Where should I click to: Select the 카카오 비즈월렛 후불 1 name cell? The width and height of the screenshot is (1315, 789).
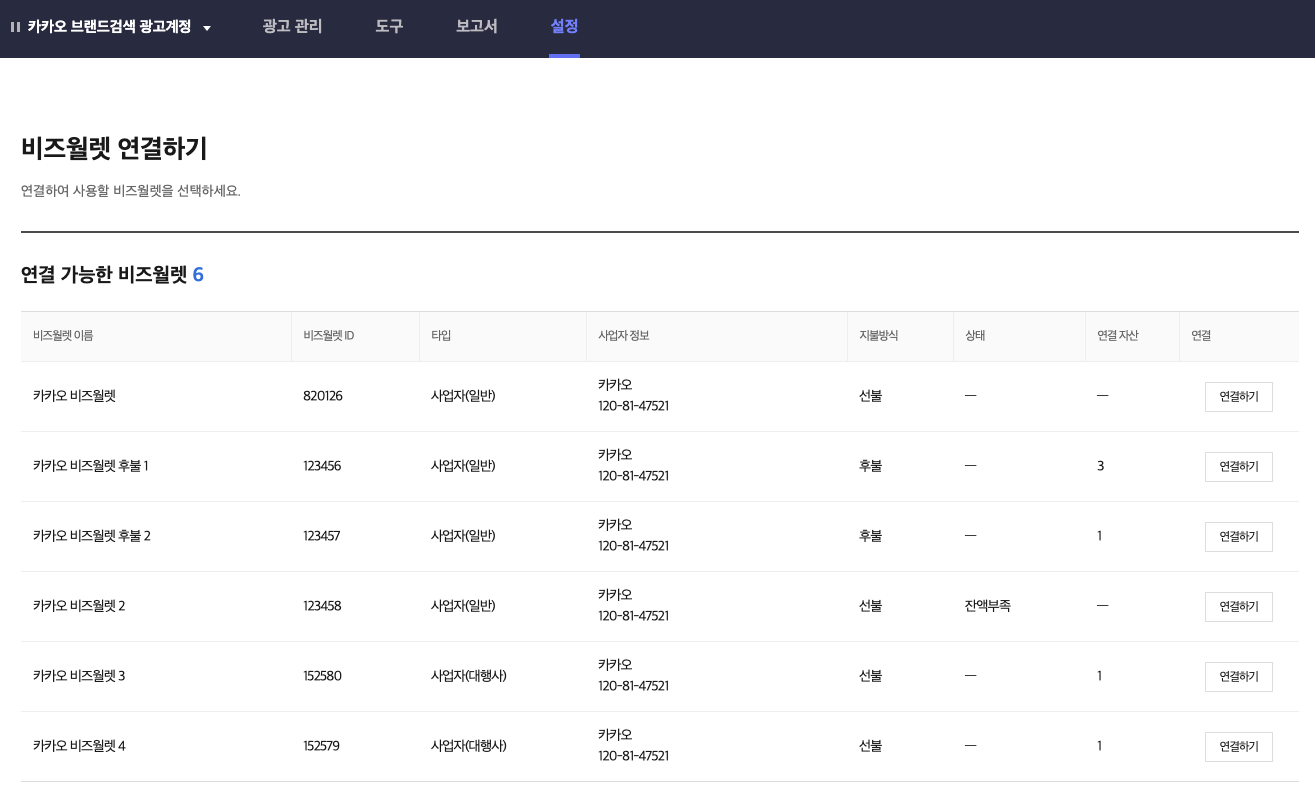(90, 466)
